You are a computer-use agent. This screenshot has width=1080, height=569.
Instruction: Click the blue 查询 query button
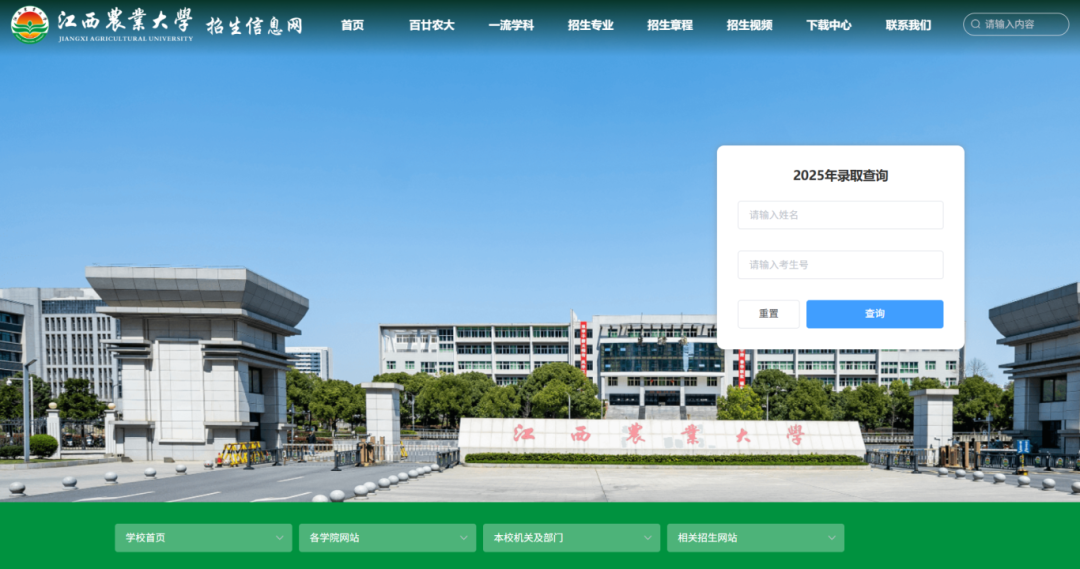coord(875,314)
